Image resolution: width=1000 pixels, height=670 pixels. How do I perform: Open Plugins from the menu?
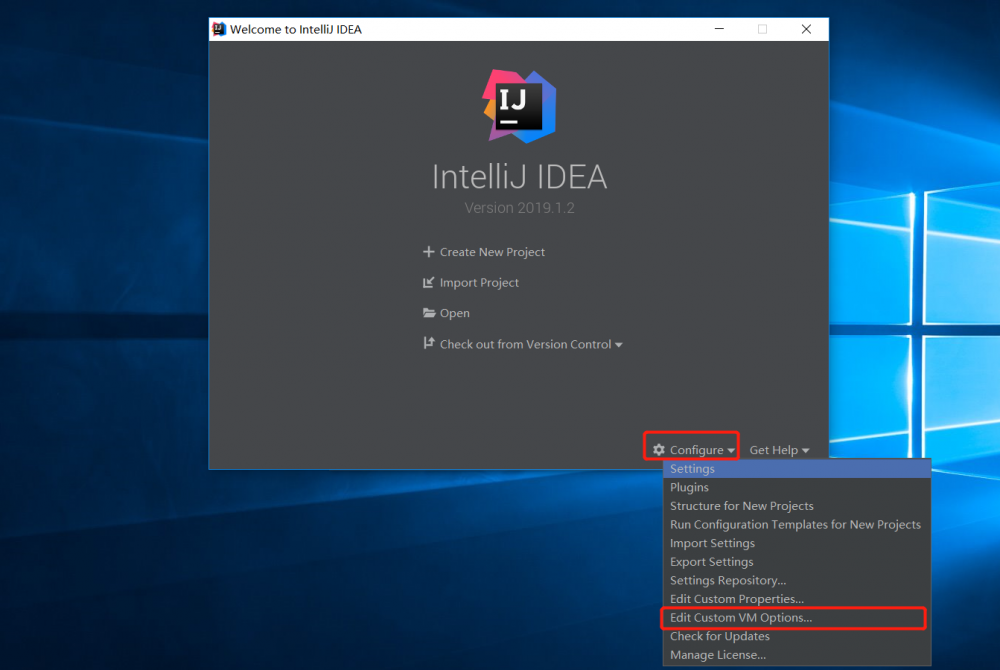(689, 487)
